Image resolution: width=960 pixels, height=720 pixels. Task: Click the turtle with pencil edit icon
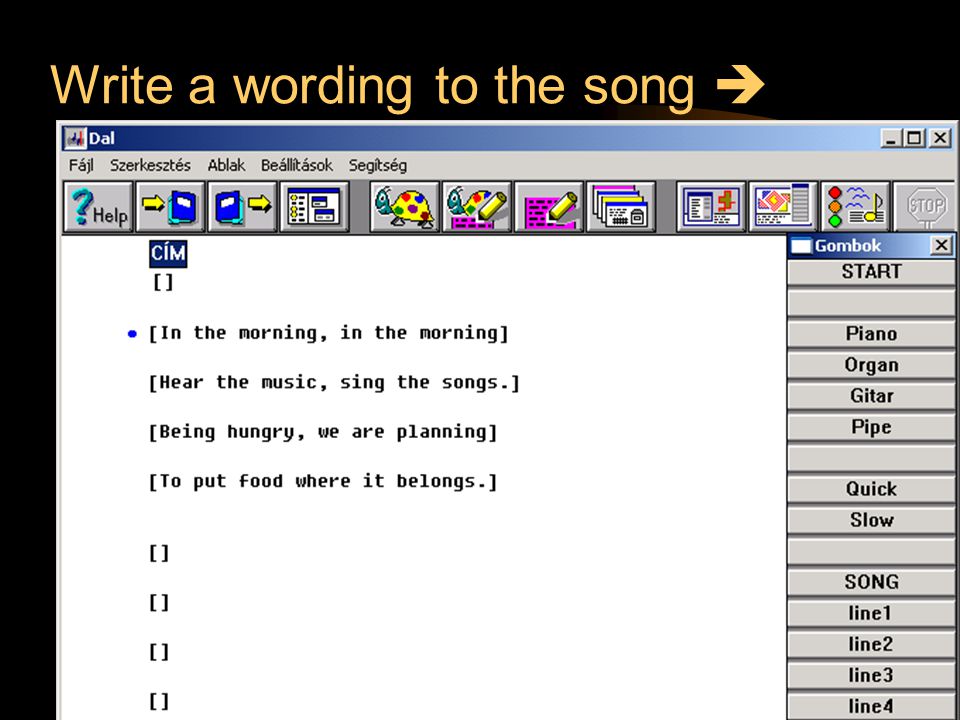pyautogui.click(x=476, y=207)
